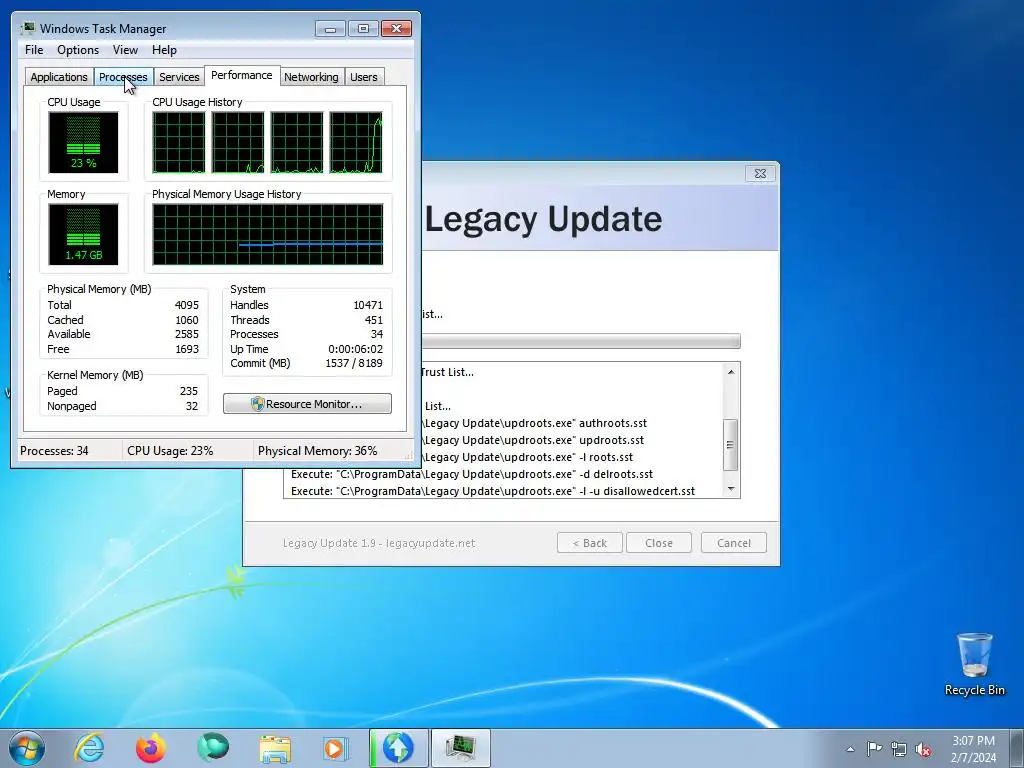The height and width of the screenshot is (768, 1024).
Task: Click log line ending with -l roots.sst
Action: coord(527,457)
